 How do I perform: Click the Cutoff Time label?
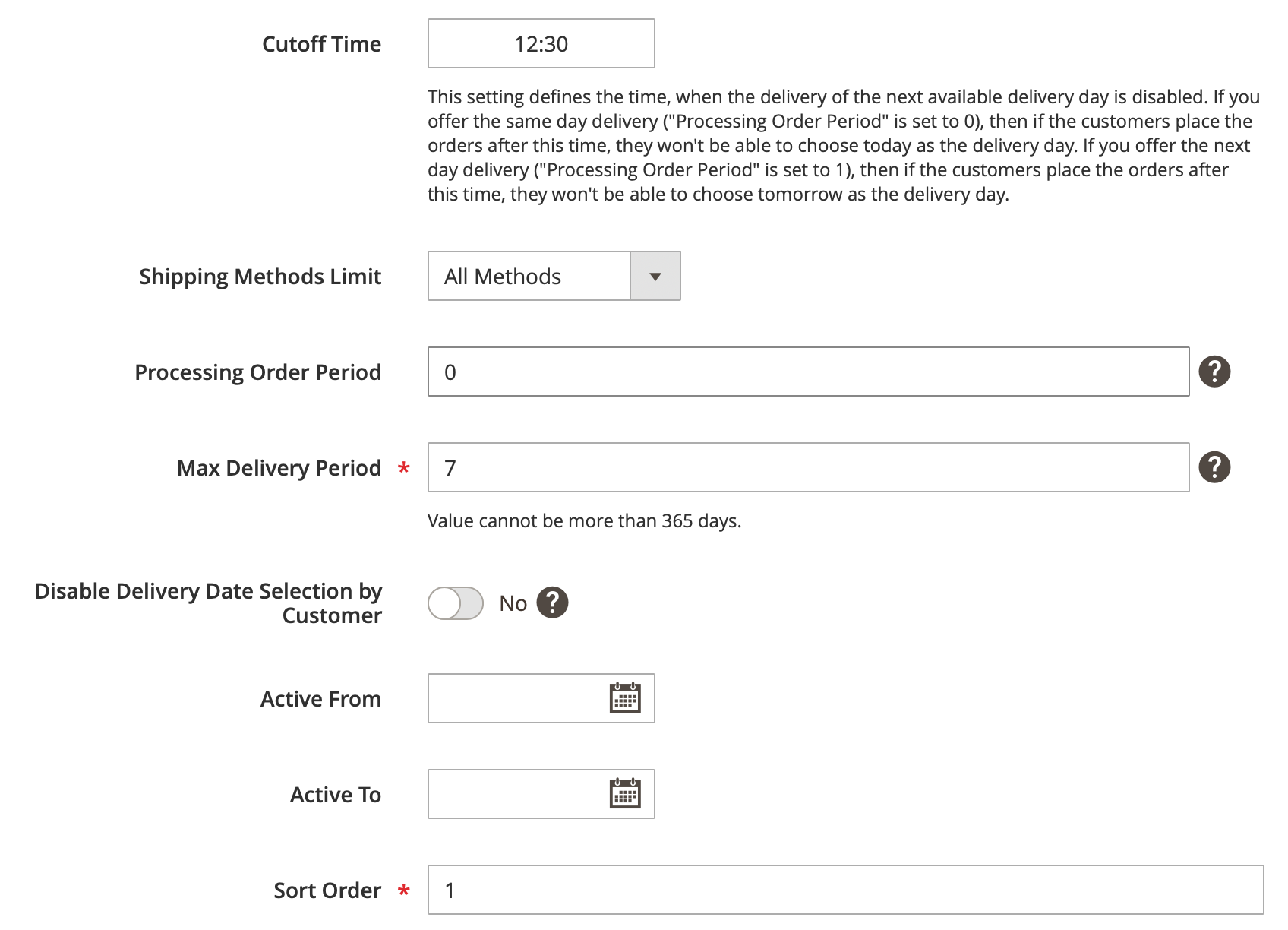coord(322,44)
